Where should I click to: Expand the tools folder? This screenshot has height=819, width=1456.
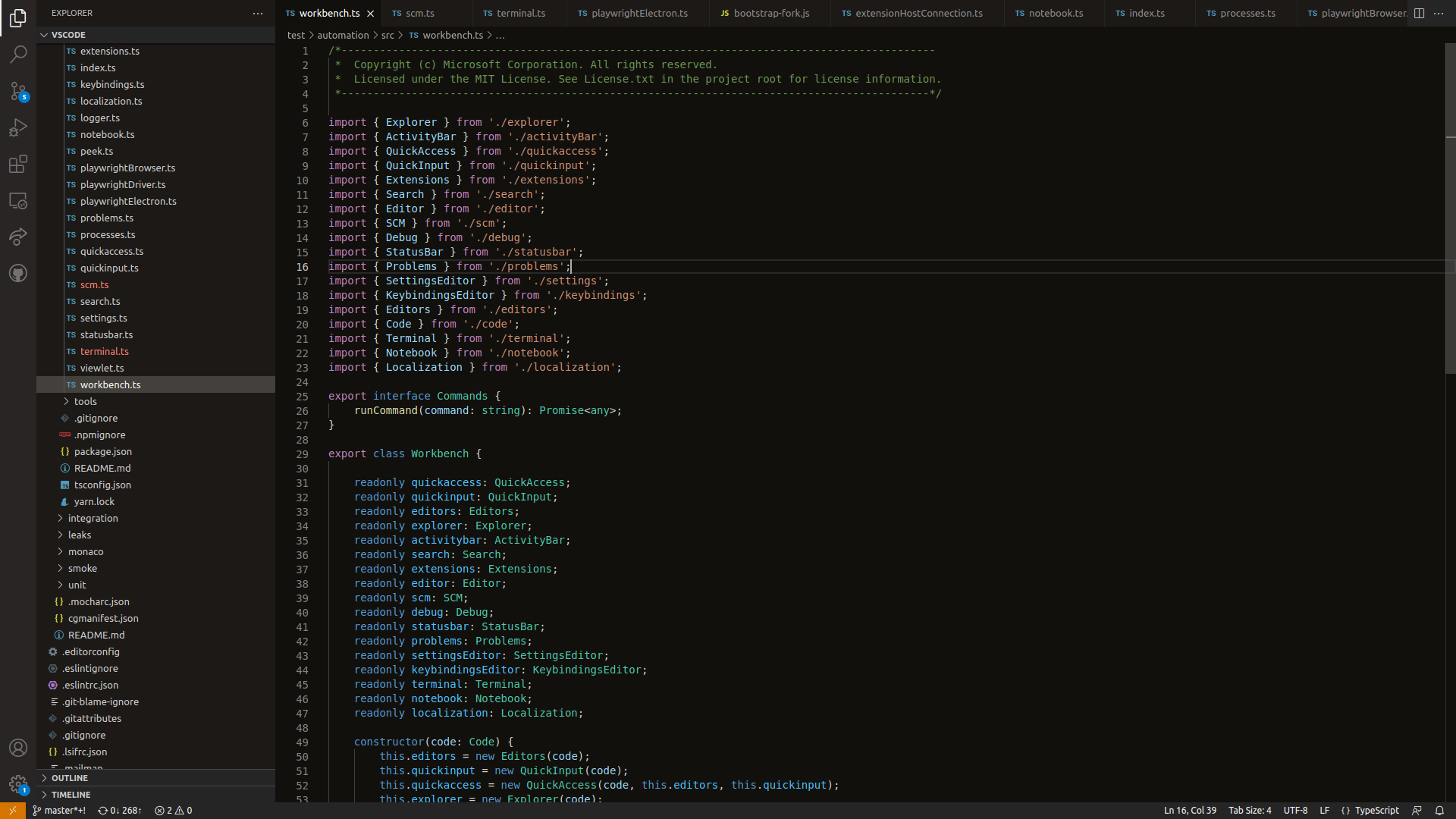click(85, 402)
